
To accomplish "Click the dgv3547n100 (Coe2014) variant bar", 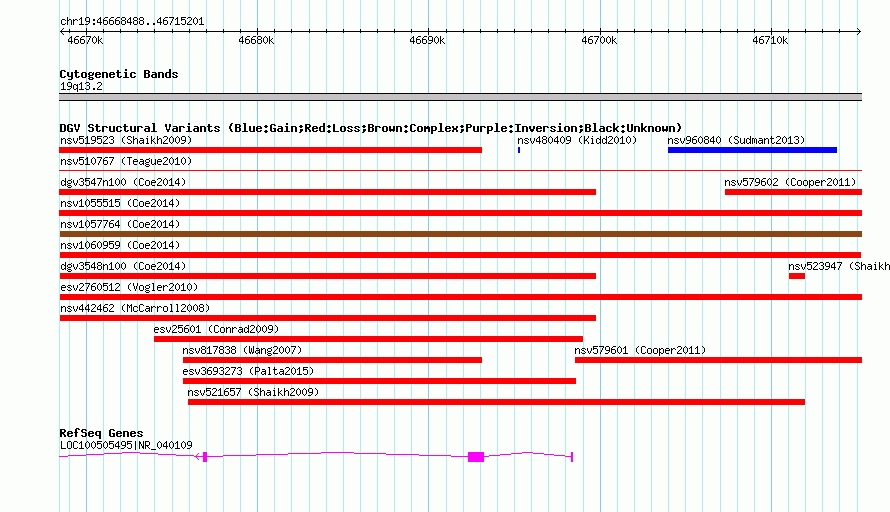I will tap(328, 192).
